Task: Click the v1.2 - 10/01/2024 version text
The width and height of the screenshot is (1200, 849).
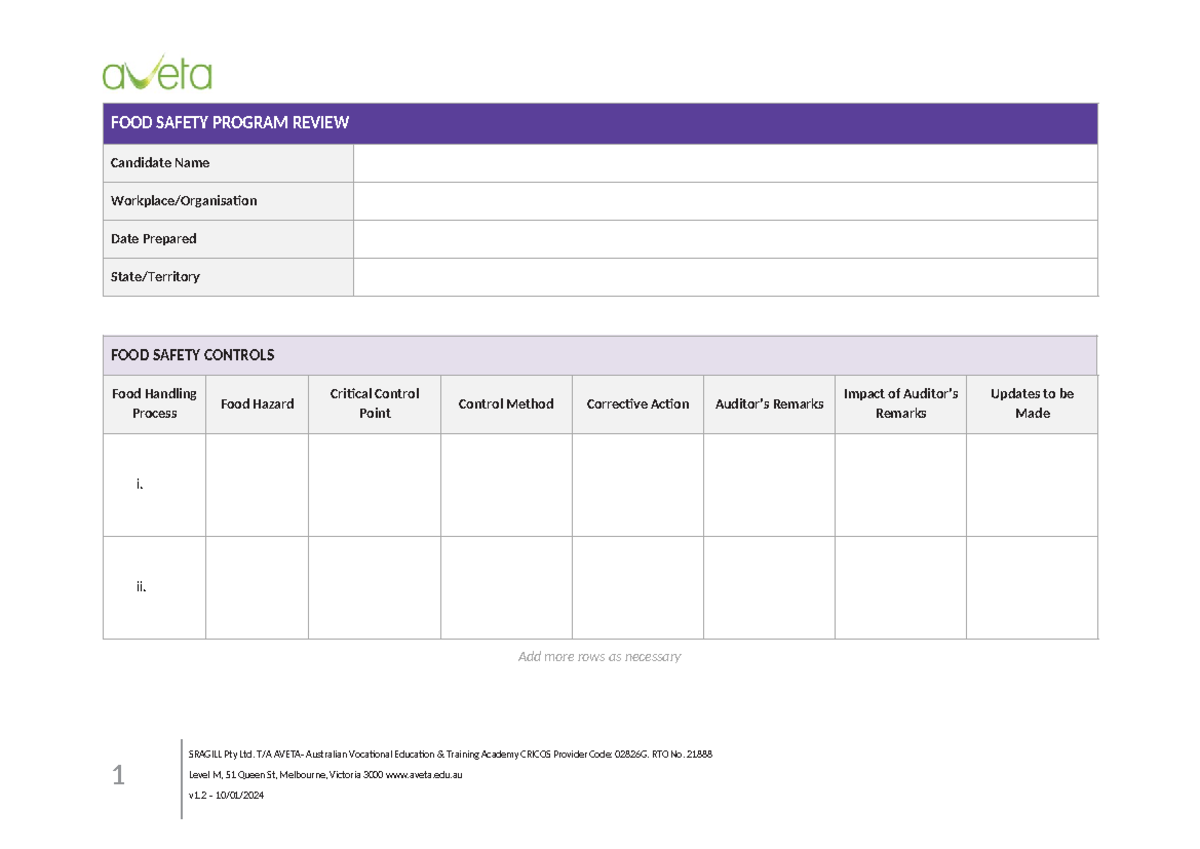Action: (226, 796)
